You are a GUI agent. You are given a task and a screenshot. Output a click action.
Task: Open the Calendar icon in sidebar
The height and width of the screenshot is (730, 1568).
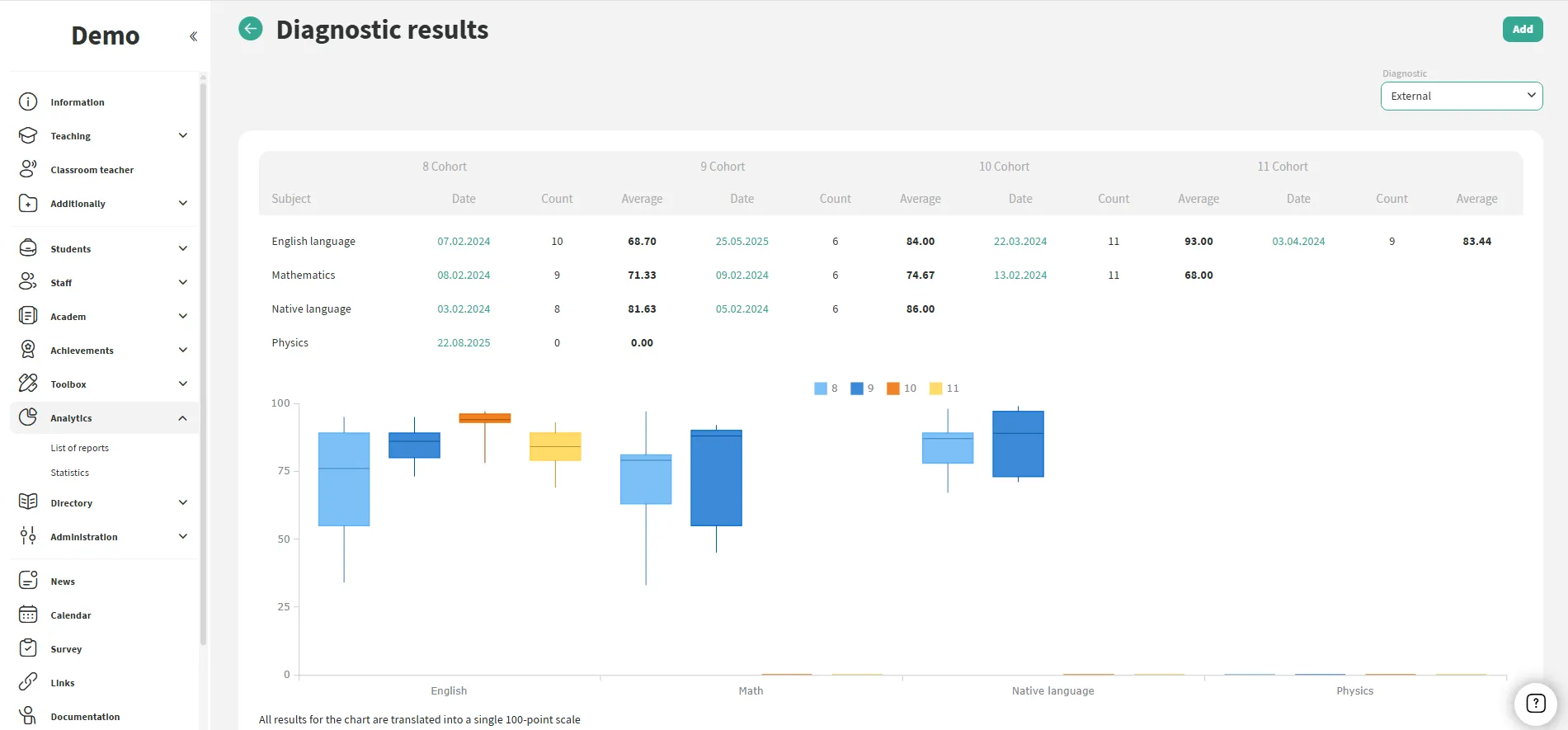point(28,615)
